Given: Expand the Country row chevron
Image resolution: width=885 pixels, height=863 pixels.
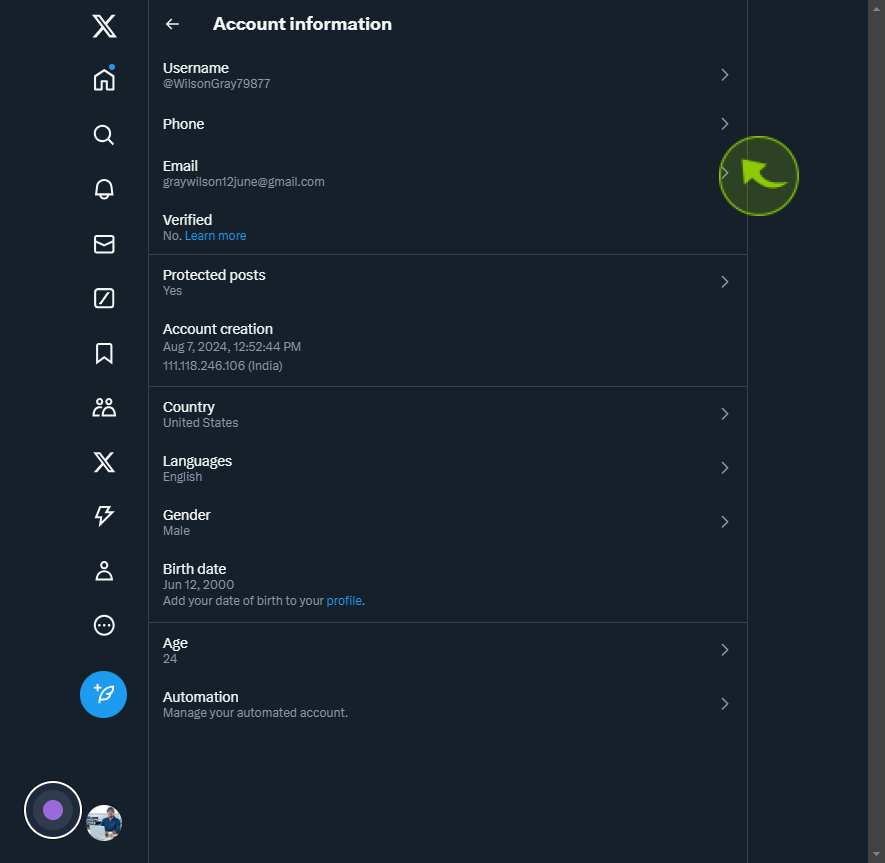Looking at the screenshot, I should click(725, 414).
